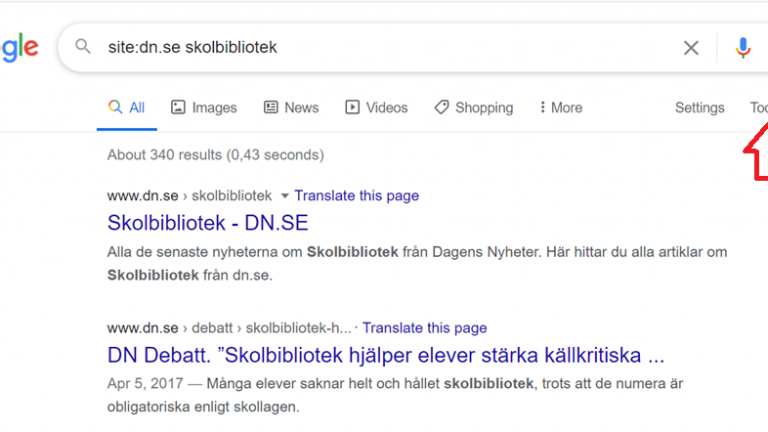
Task: Click the www.dn.se › skolbibliotek breadcrumb URL
Action: [x=190, y=196]
